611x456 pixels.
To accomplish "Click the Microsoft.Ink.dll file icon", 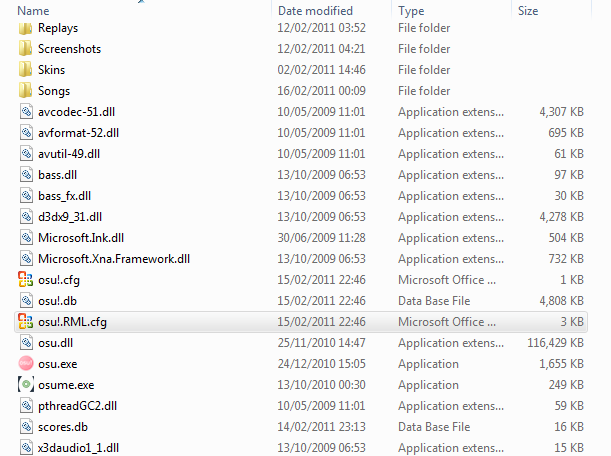I will click(x=26, y=238).
